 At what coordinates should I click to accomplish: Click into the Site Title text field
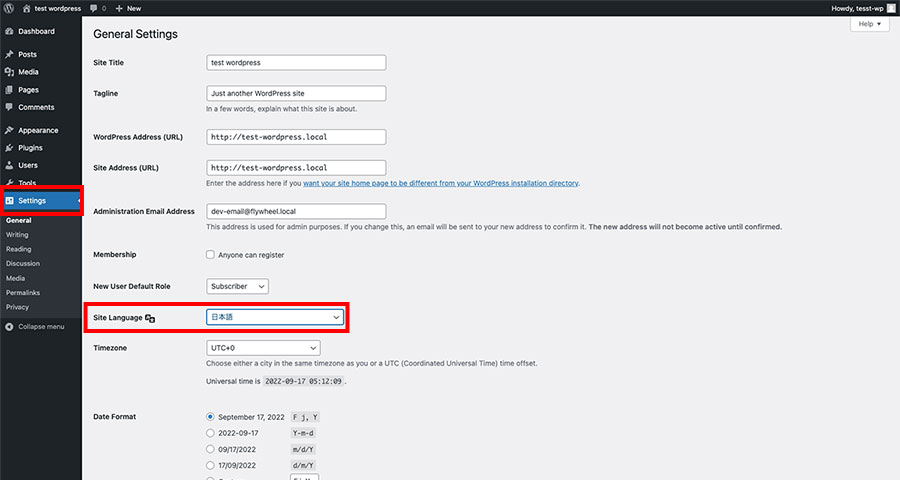pos(295,62)
